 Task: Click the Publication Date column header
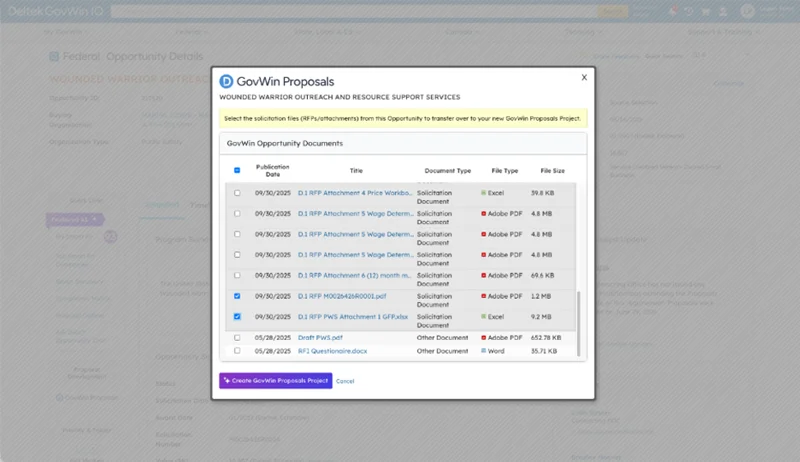(x=272, y=170)
